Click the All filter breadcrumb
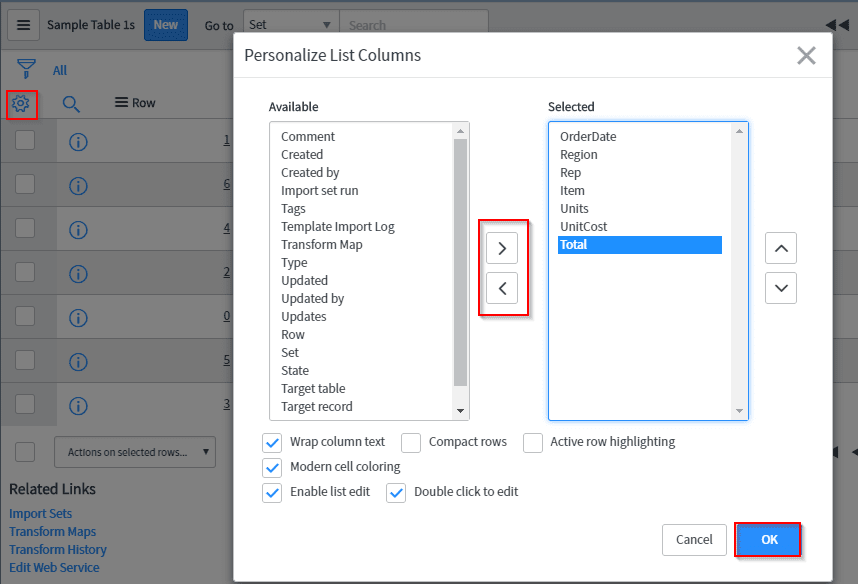The image size is (858, 584). 59,69
